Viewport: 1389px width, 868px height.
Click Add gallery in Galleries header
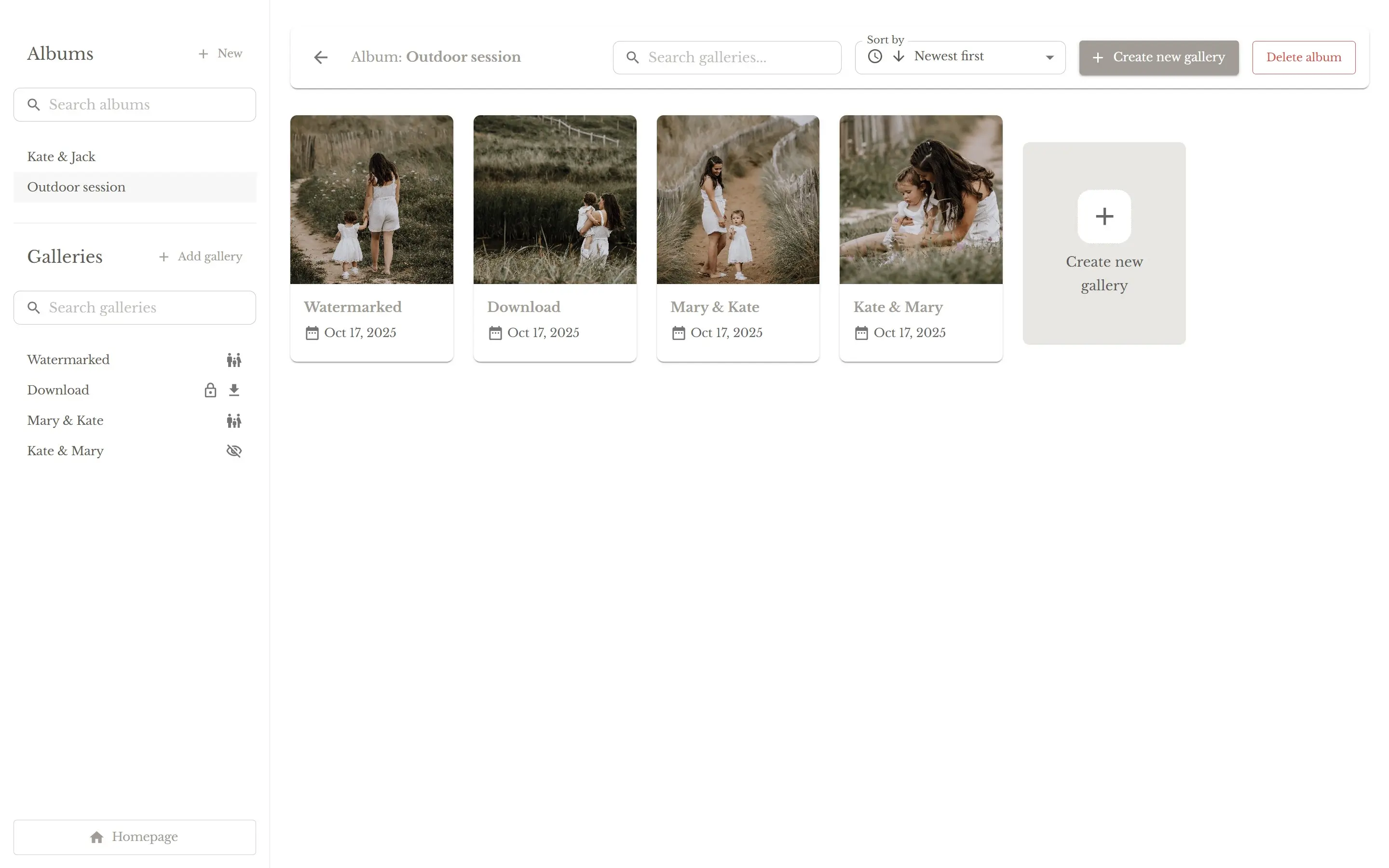coord(200,257)
